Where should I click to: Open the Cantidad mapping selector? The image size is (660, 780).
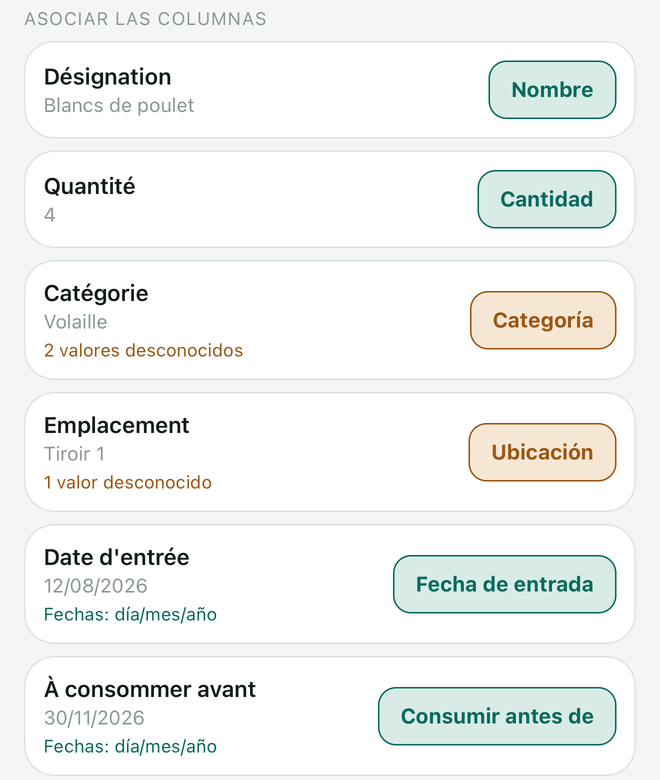click(547, 199)
